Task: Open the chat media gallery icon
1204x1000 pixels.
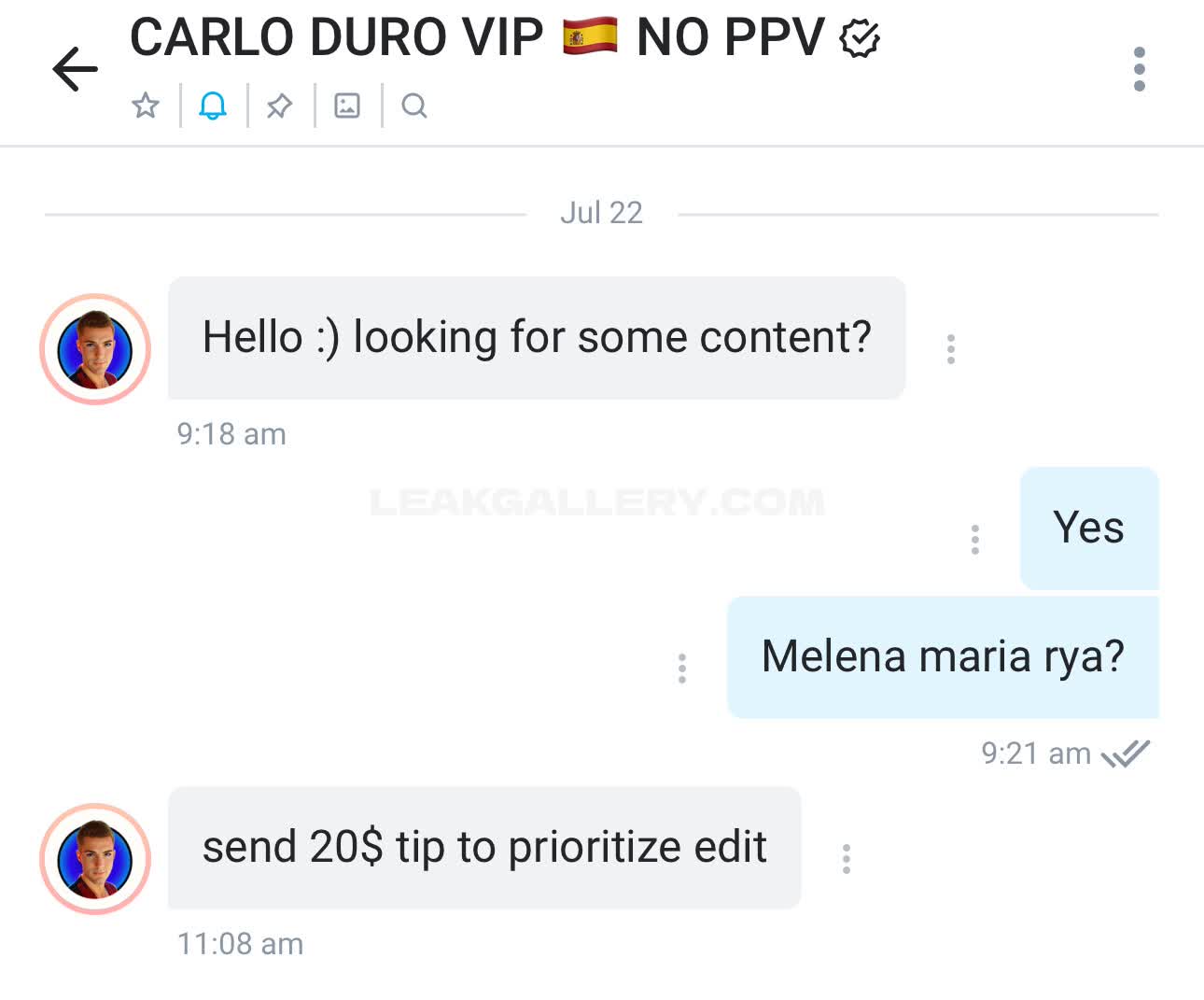Action: (x=347, y=106)
